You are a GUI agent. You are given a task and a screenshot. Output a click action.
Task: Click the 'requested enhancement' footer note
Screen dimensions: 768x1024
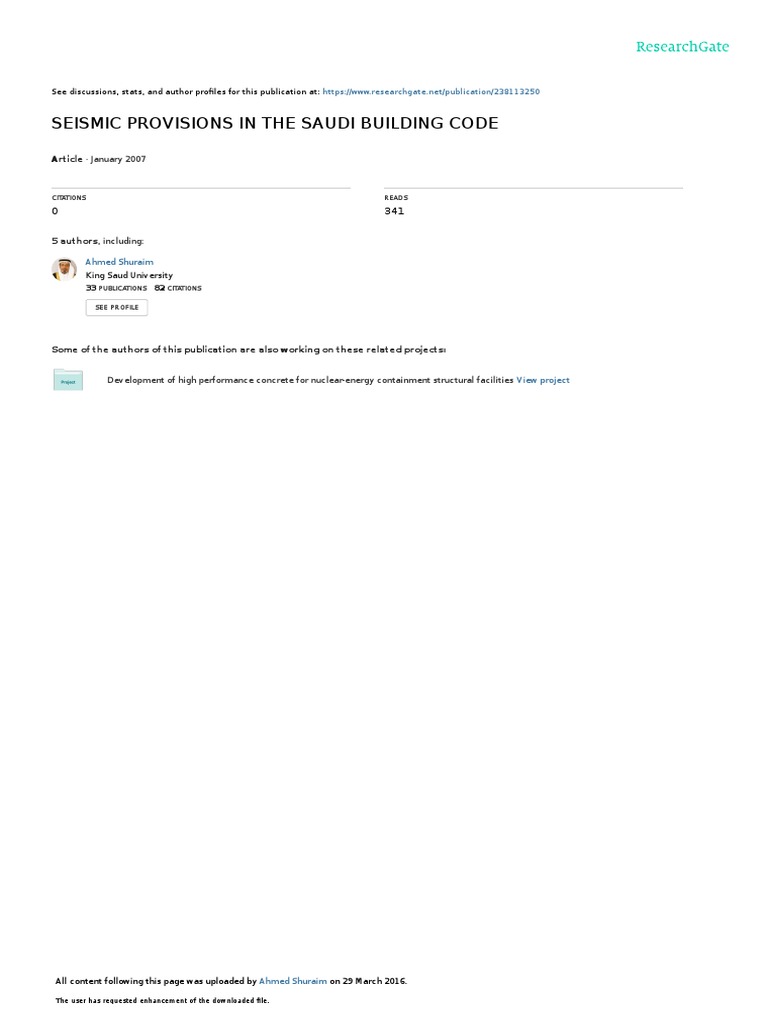(x=162, y=1000)
